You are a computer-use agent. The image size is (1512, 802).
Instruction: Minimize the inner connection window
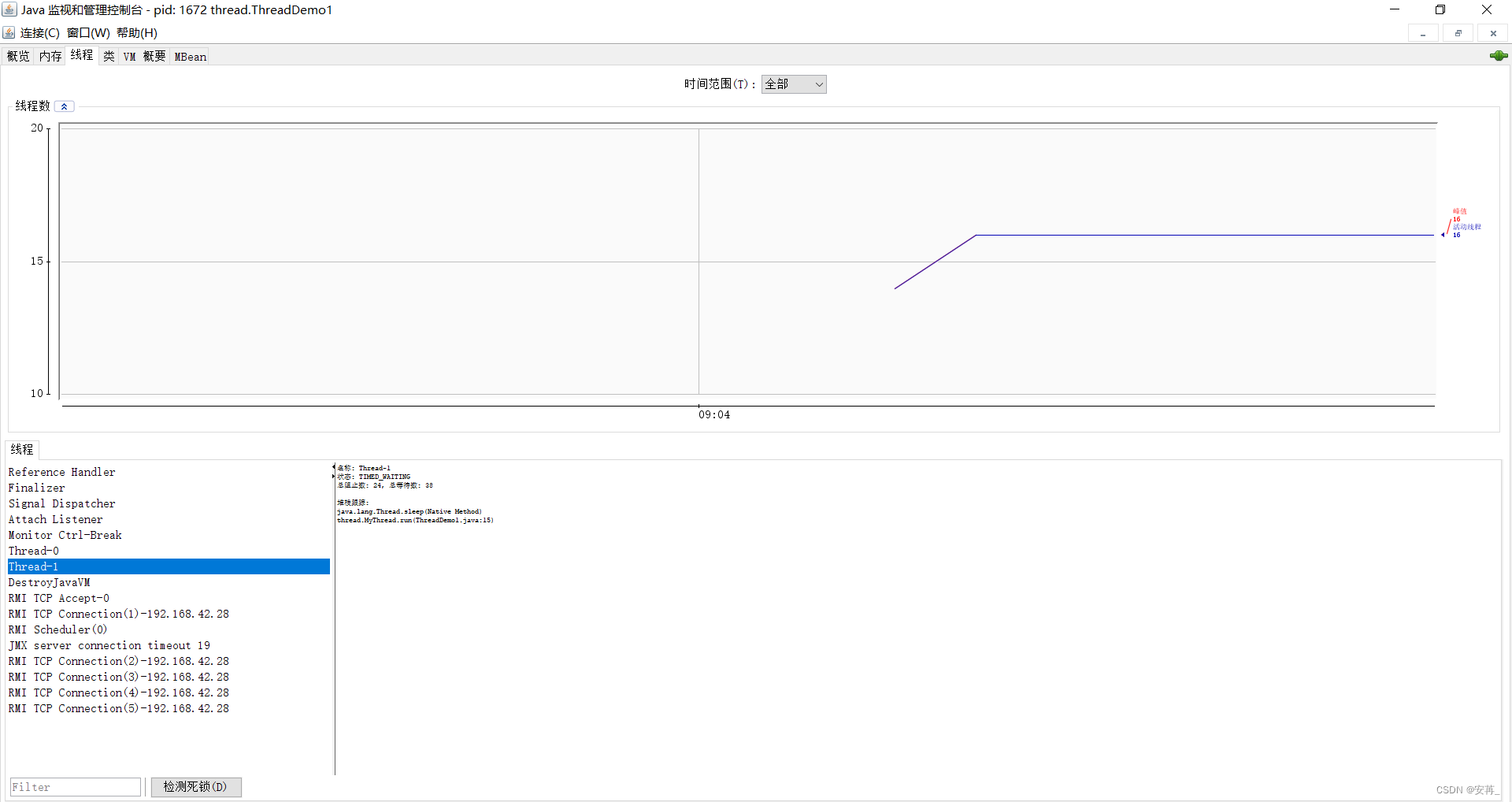[1423, 33]
